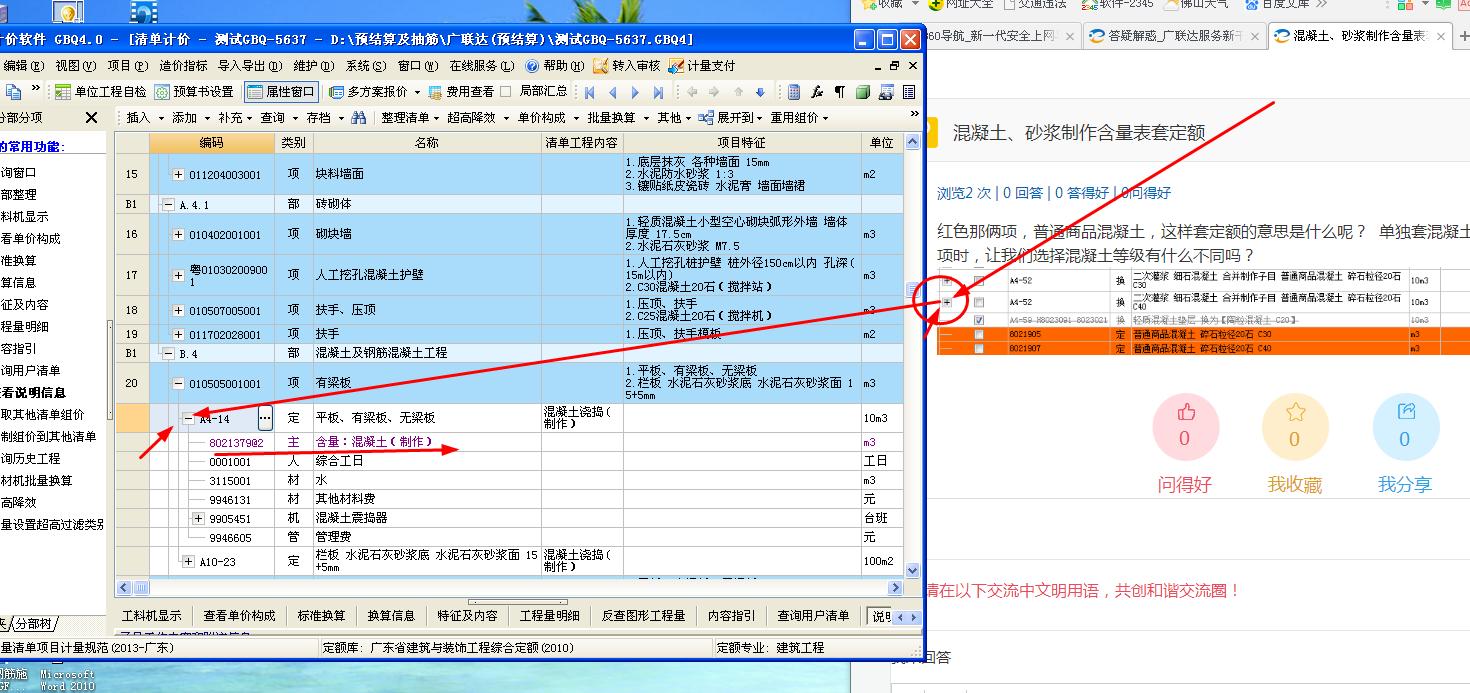Screen dimensions: 1470x693
Task: Click the 编码 column header
Action: click(x=212, y=143)
